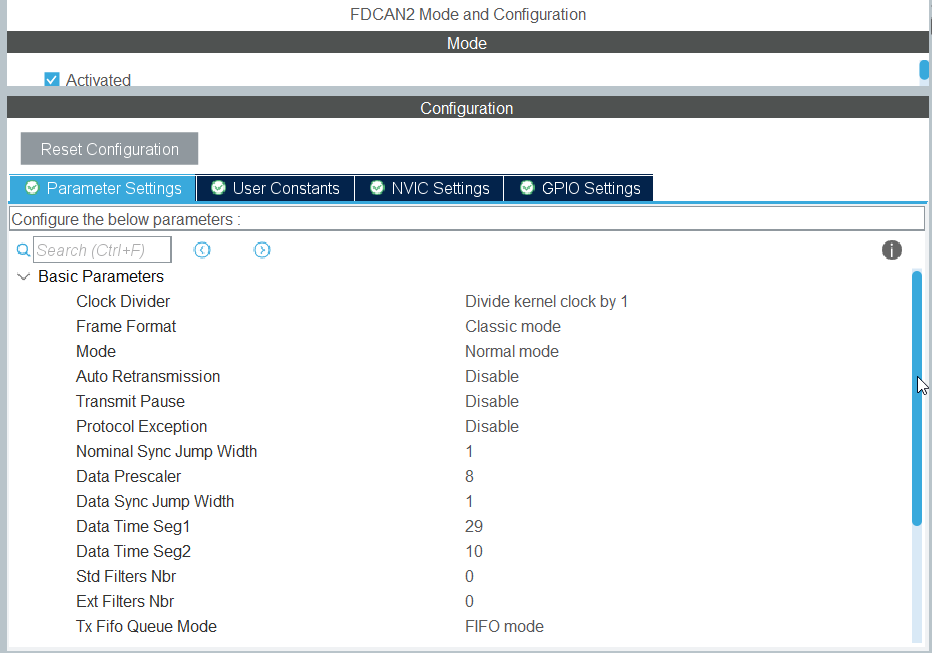The width and height of the screenshot is (932, 657).
Task: Select the Data Prescaler label
Action: 128,476
